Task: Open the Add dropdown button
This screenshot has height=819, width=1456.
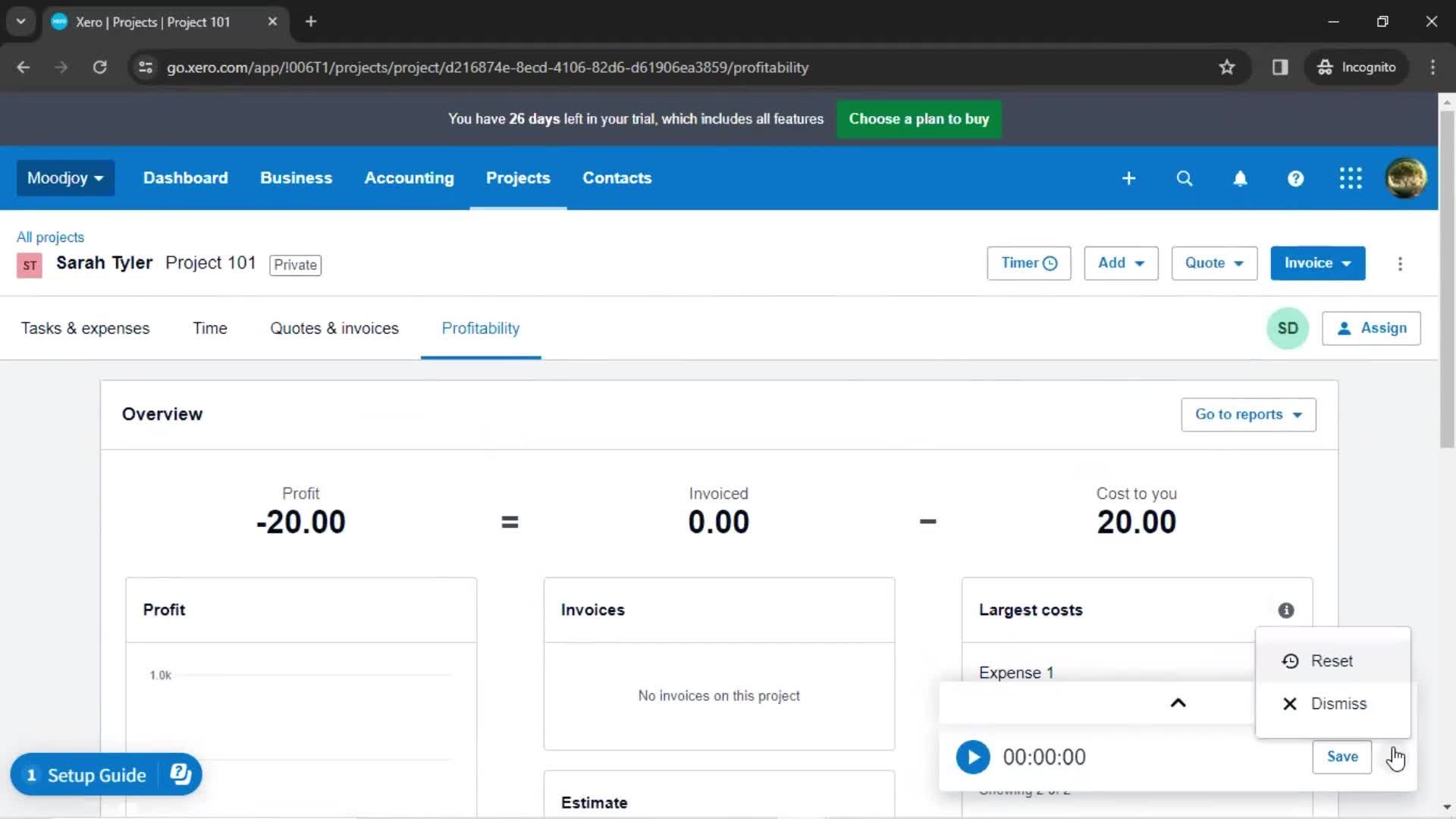Action: pyautogui.click(x=1121, y=263)
